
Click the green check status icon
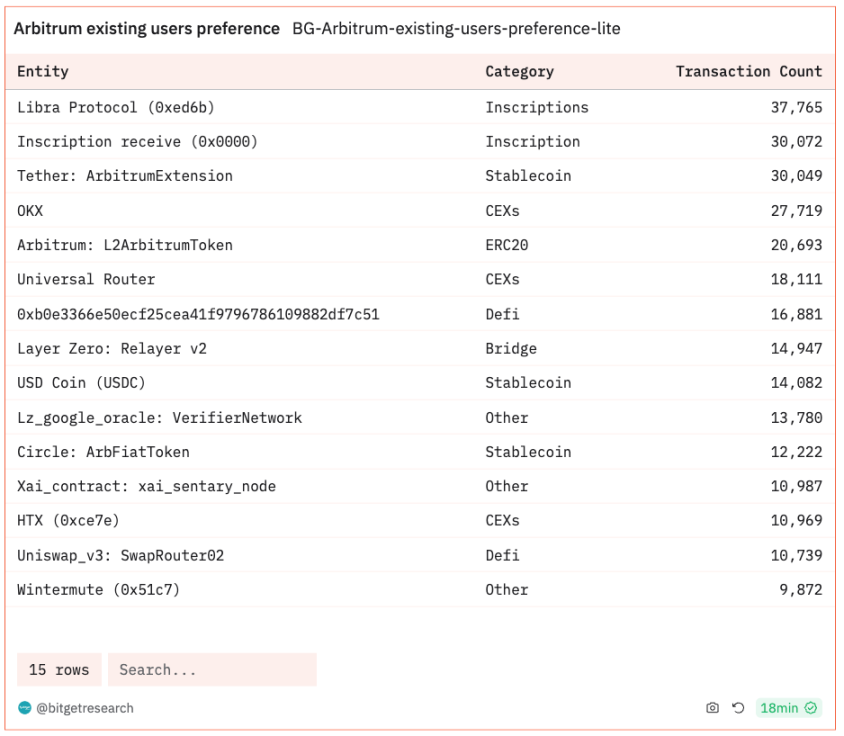[812, 708]
